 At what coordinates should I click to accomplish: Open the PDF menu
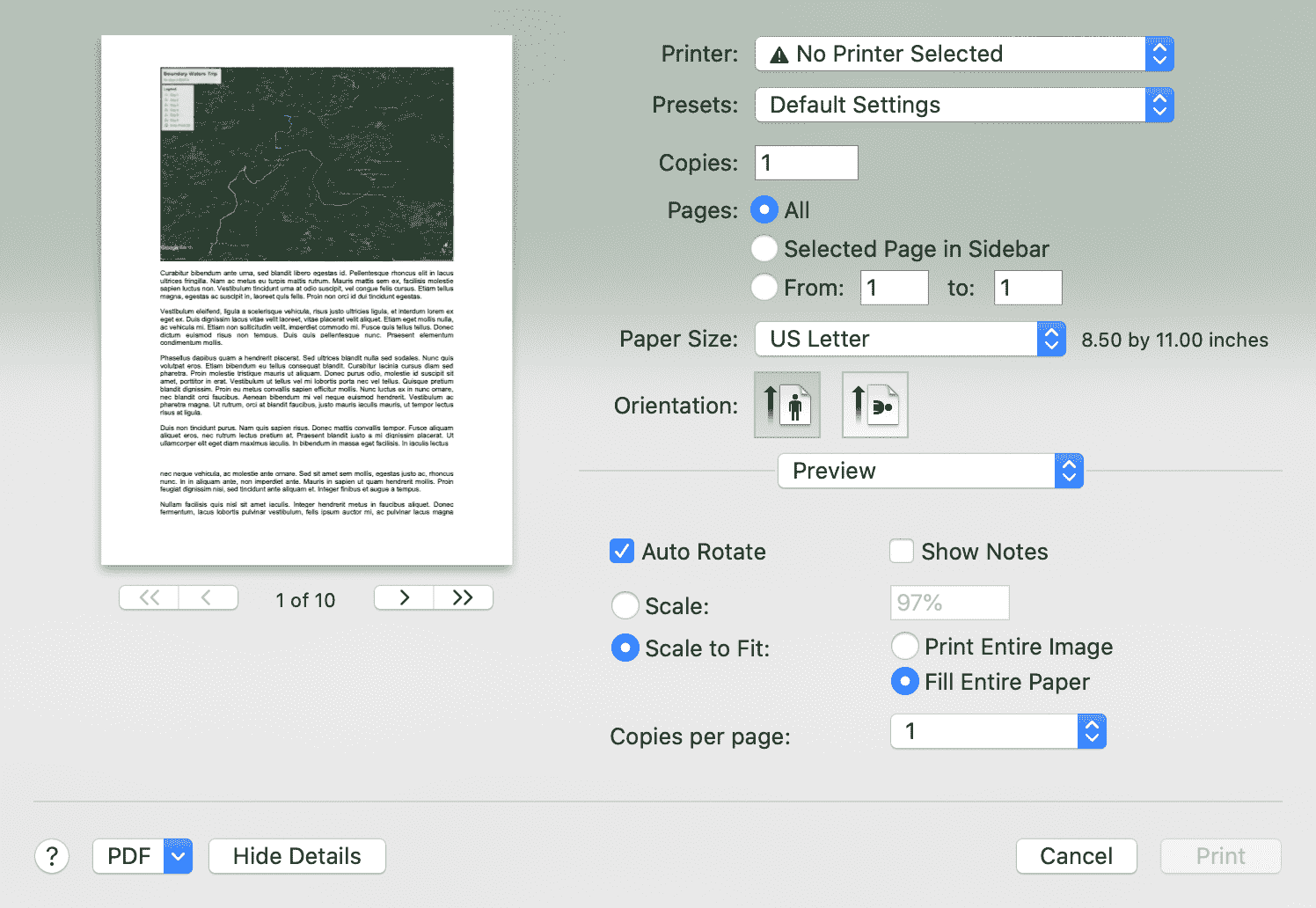(142, 856)
